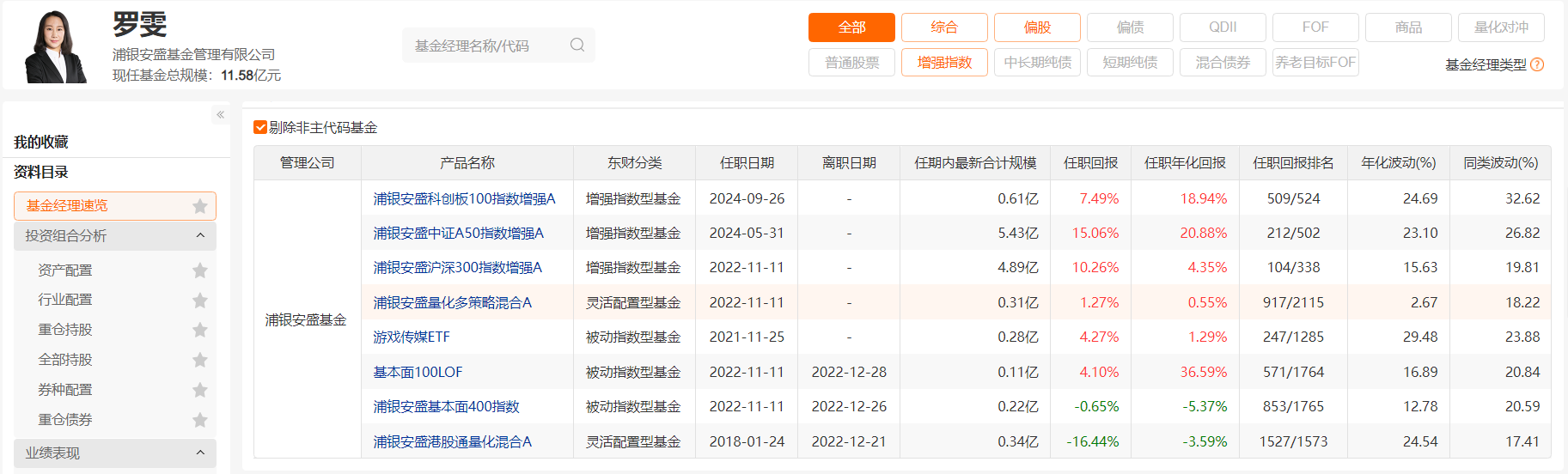Image resolution: width=1568 pixels, height=474 pixels.
Task: Click the fund manager photo thumbnail
Action: click(x=57, y=46)
